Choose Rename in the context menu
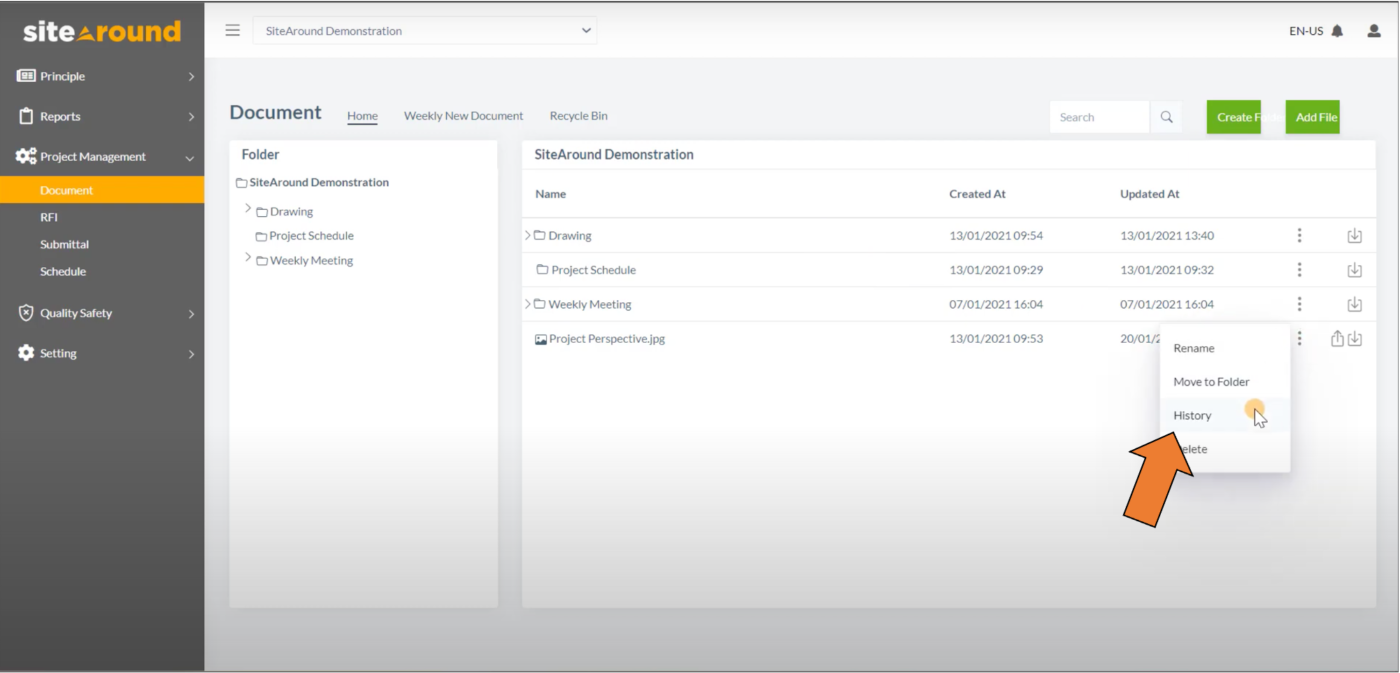Screen dimensions: 1400x673 [x=1194, y=348]
